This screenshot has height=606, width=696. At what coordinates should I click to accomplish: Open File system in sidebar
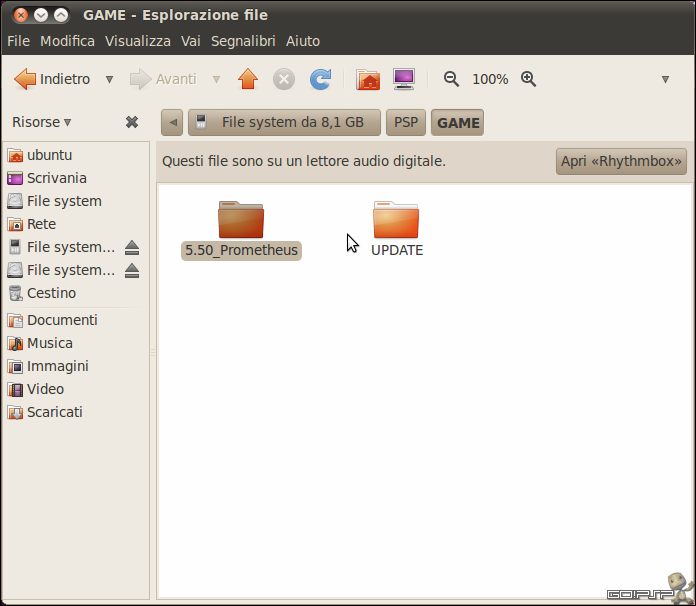point(64,202)
